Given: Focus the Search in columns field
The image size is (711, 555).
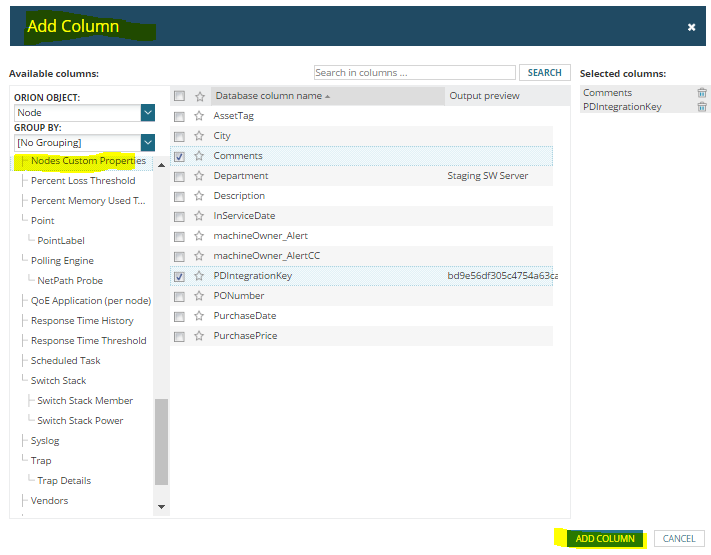Looking at the screenshot, I should (x=414, y=73).
